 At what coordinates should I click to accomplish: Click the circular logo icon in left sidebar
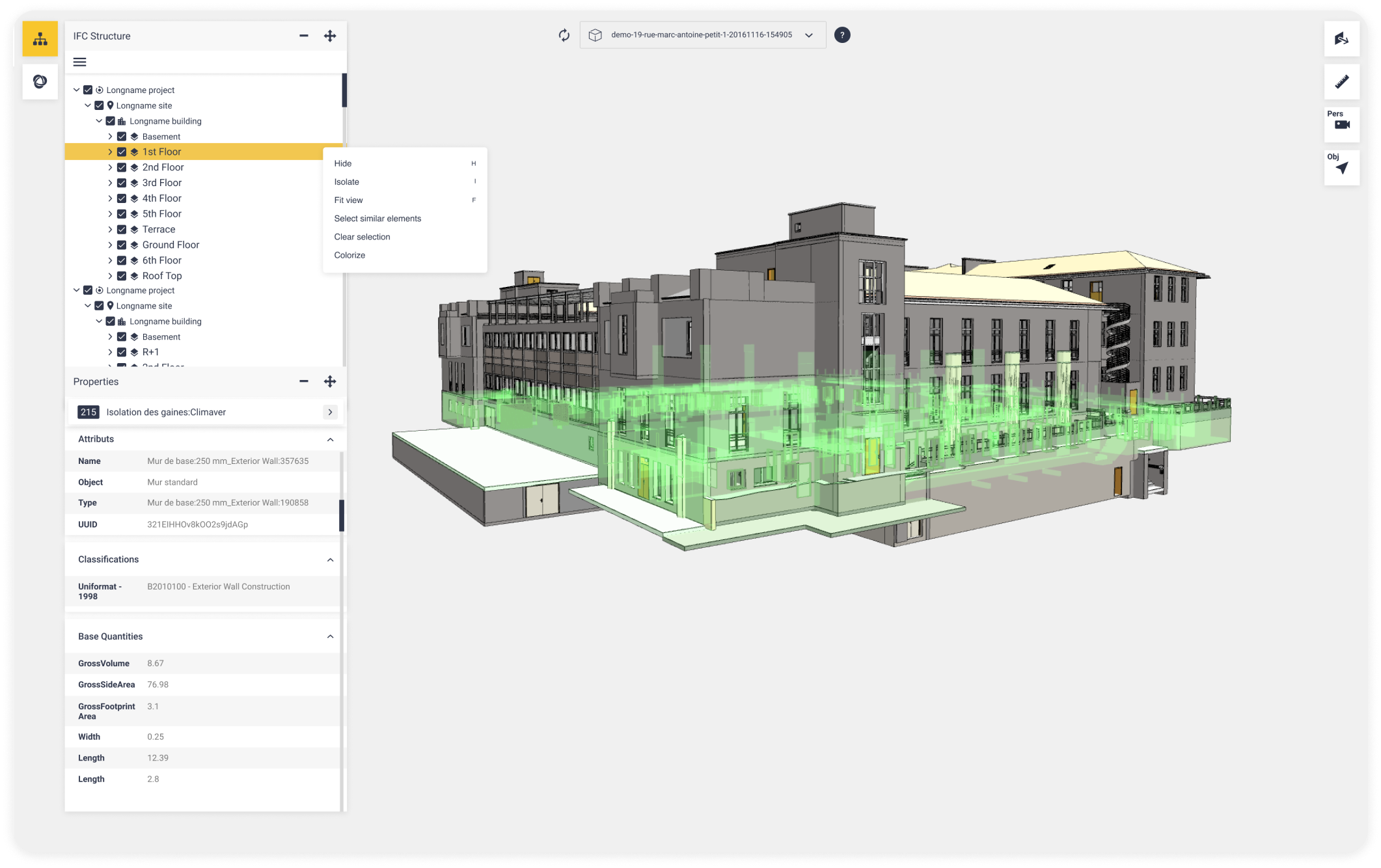click(x=40, y=82)
